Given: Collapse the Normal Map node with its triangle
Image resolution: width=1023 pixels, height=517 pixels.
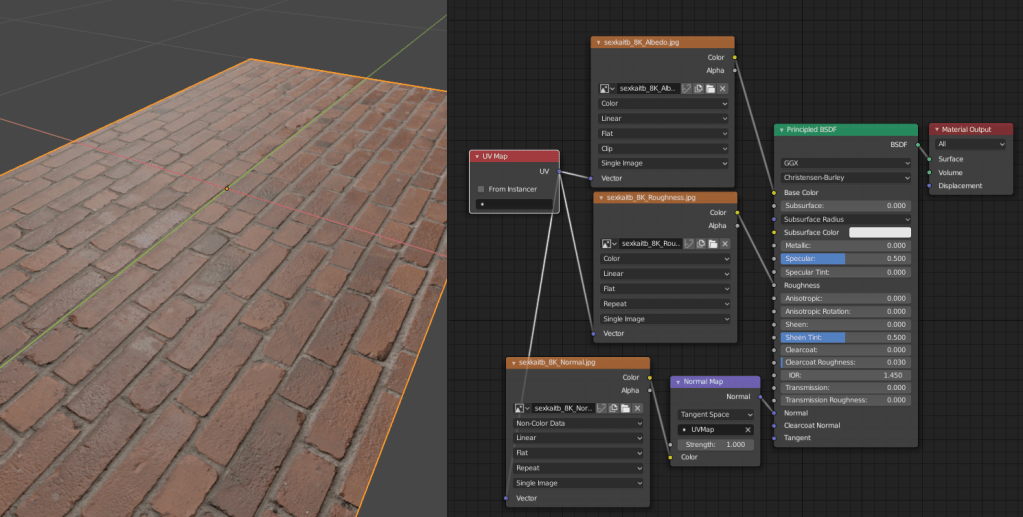Looking at the screenshot, I should [678, 381].
